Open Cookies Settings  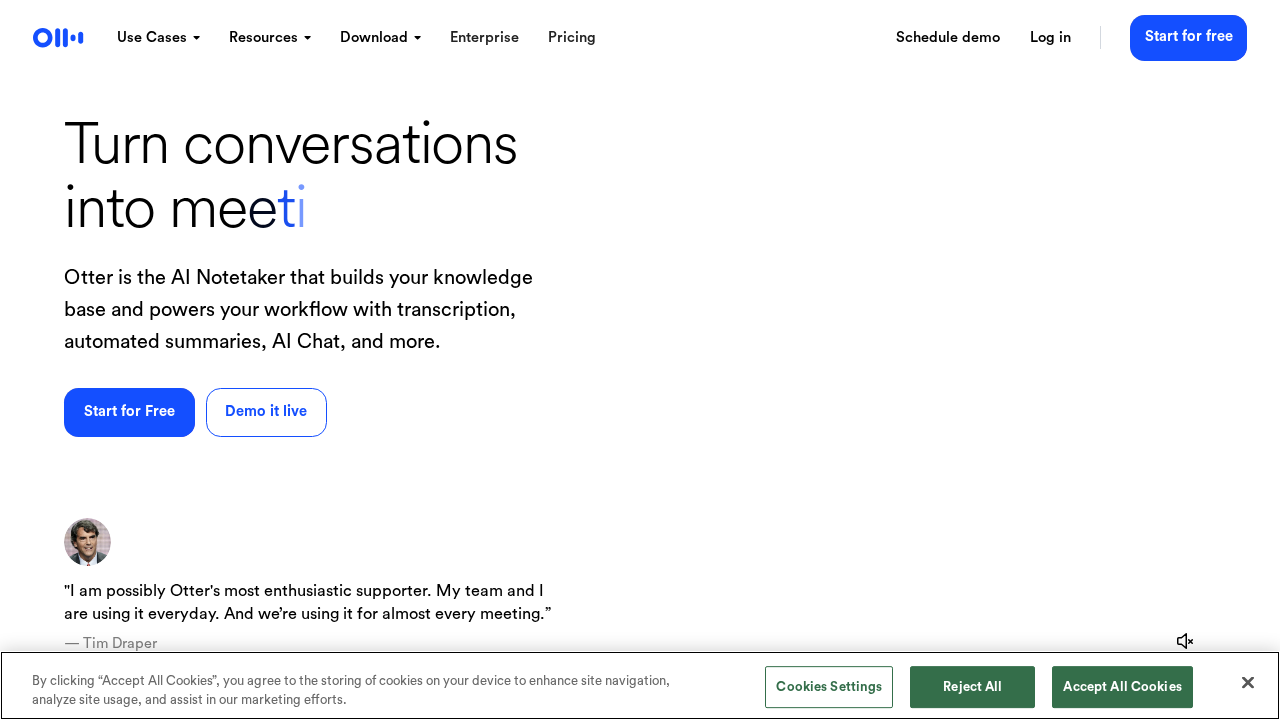point(828,687)
